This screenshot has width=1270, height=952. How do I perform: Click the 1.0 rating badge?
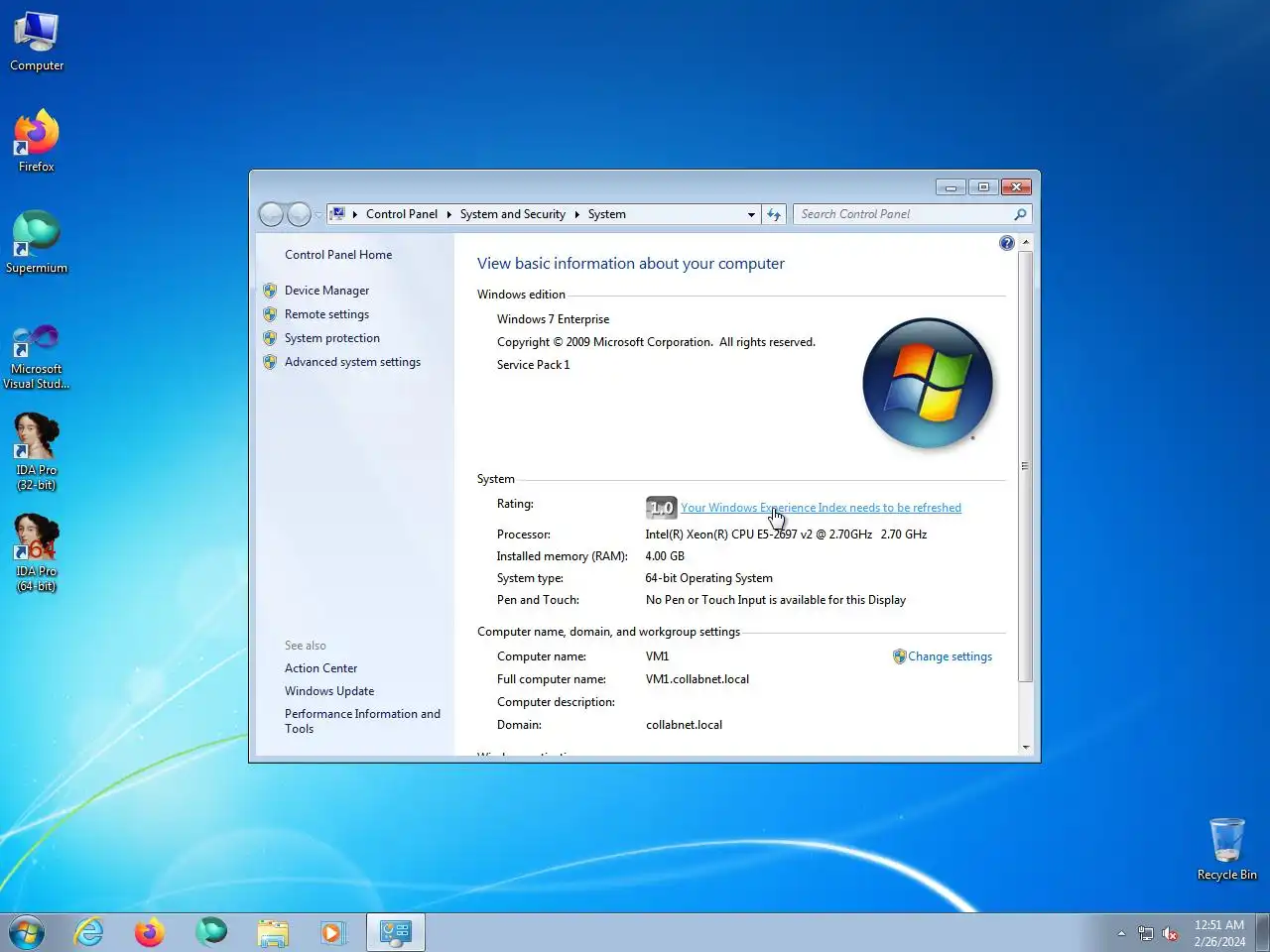(x=661, y=507)
